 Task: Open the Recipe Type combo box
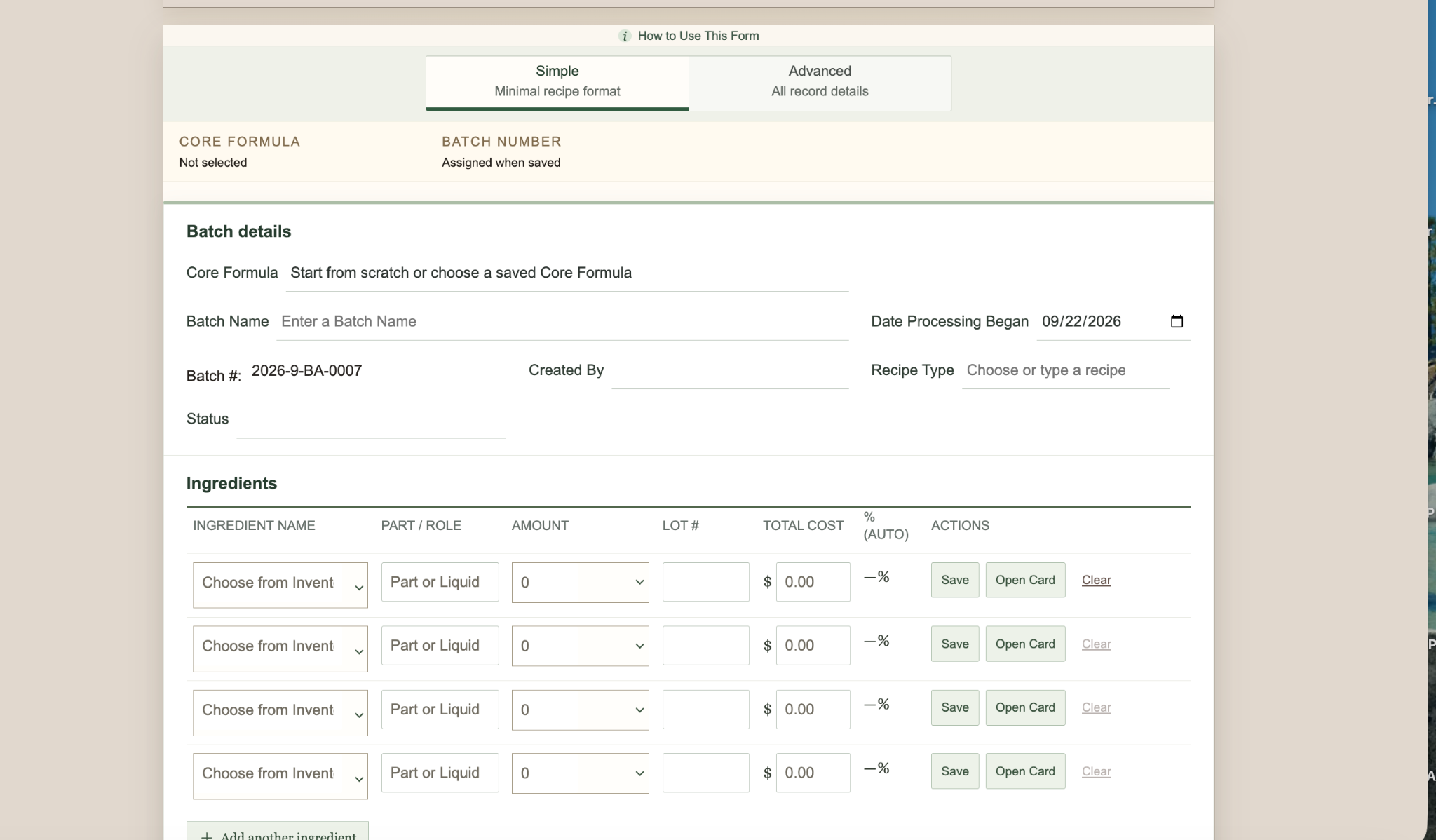pos(1065,371)
